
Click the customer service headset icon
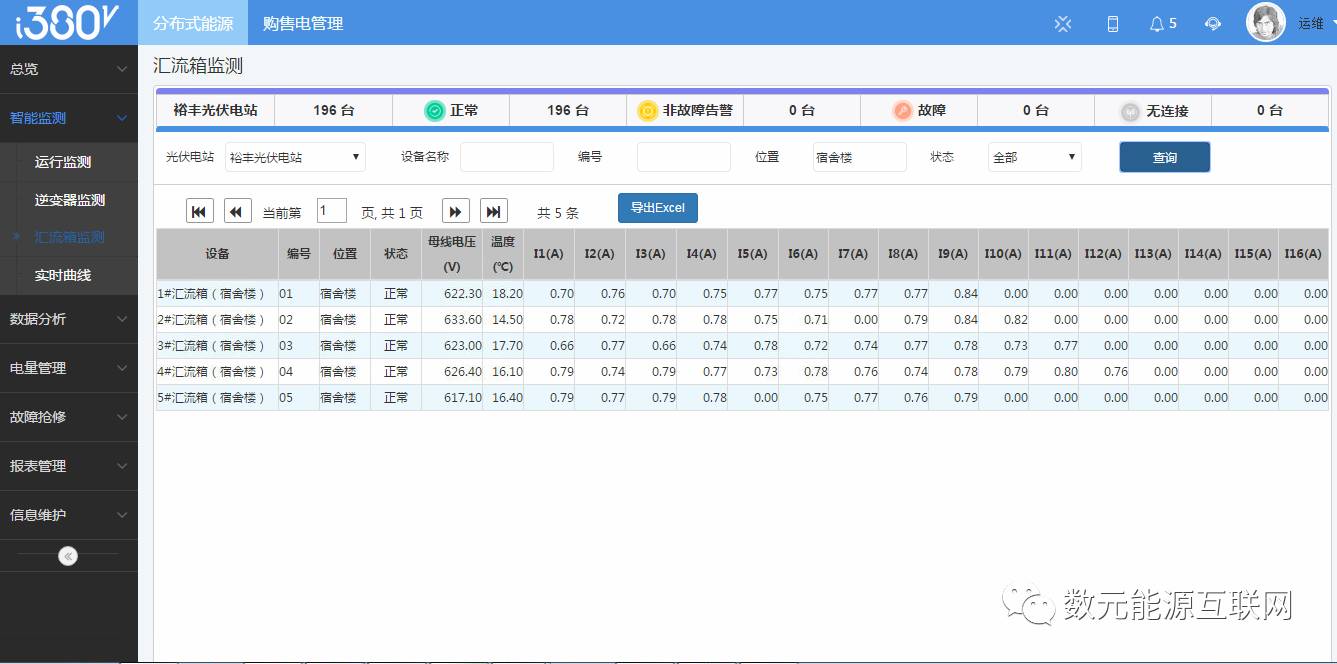coord(1213,23)
